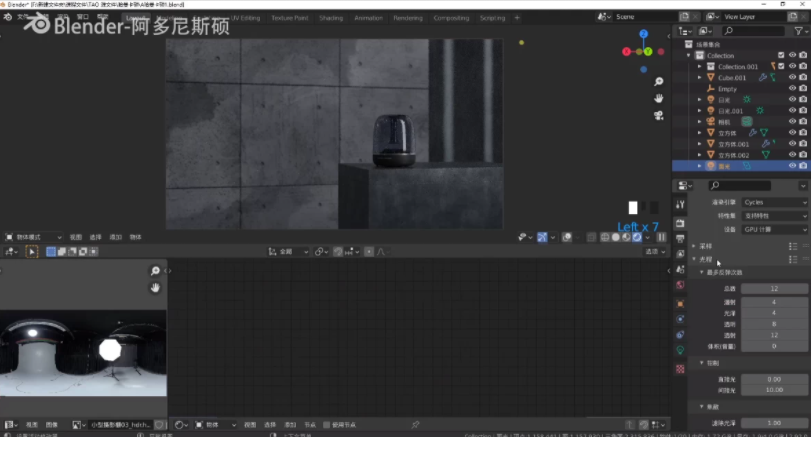Click the filter glossy 1.00 field
Screen dimensions: 812x460
pyautogui.click(x=774, y=423)
